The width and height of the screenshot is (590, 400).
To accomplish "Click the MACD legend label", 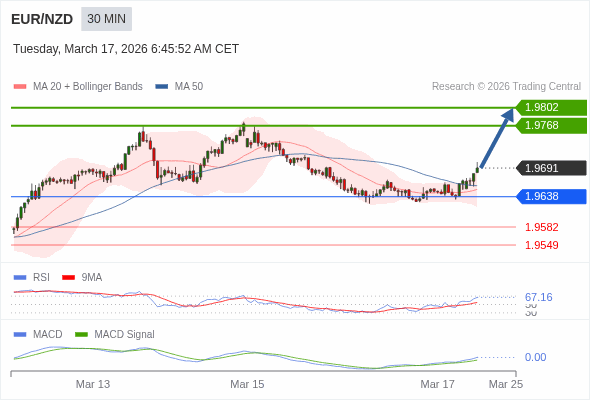I will pos(47,335).
